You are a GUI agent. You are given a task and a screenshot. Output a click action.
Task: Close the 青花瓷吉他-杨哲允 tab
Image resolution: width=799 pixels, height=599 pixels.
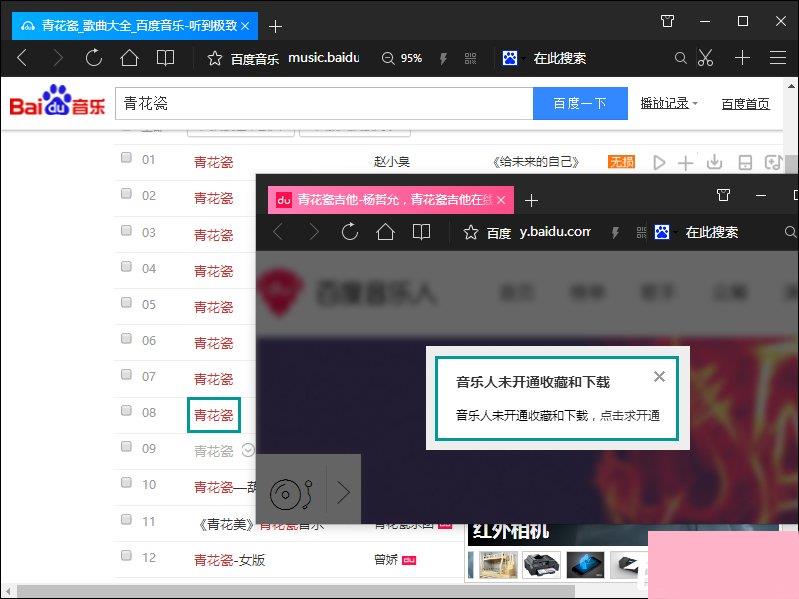pos(501,200)
